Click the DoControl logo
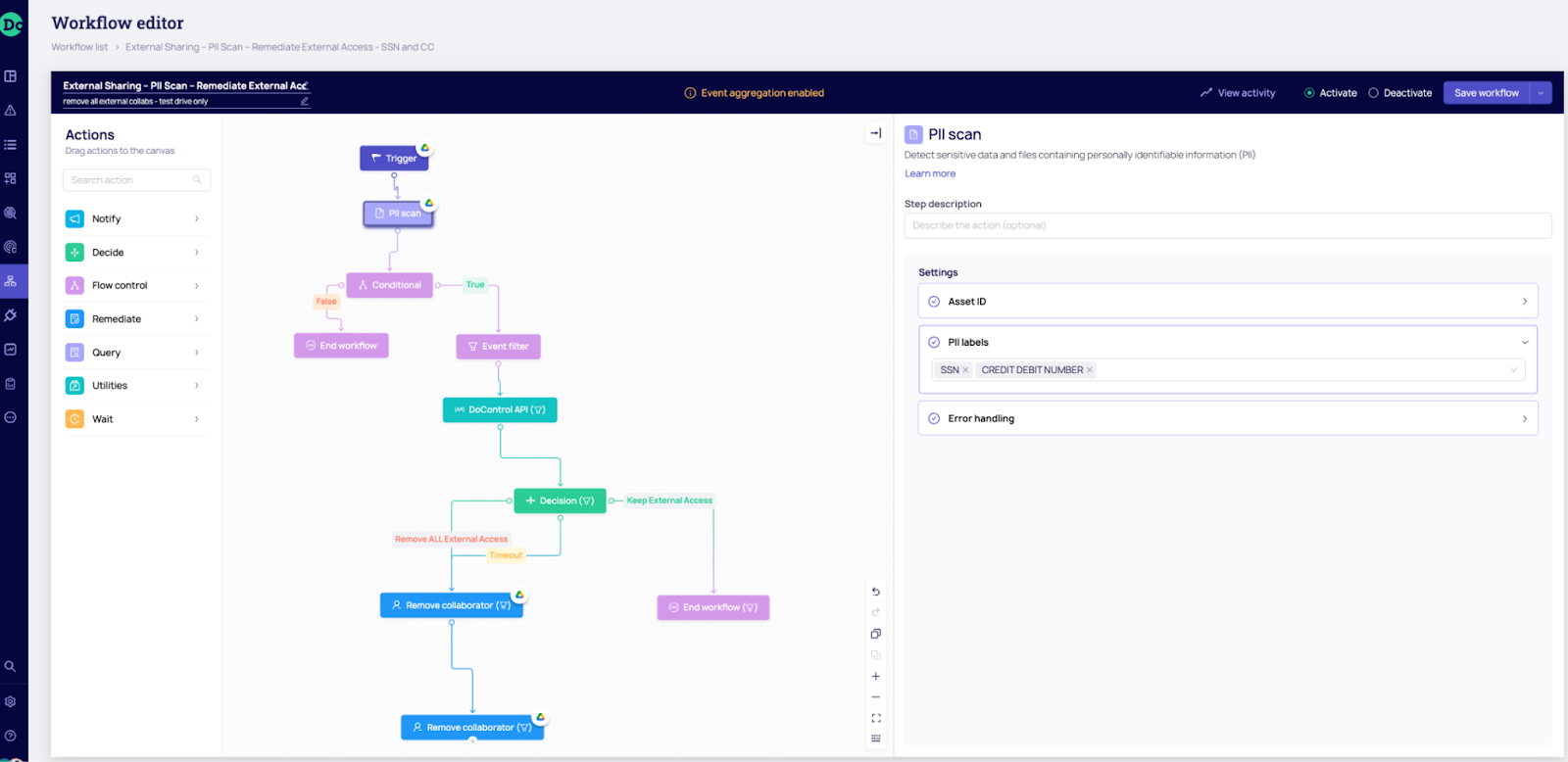 [11, 24]
